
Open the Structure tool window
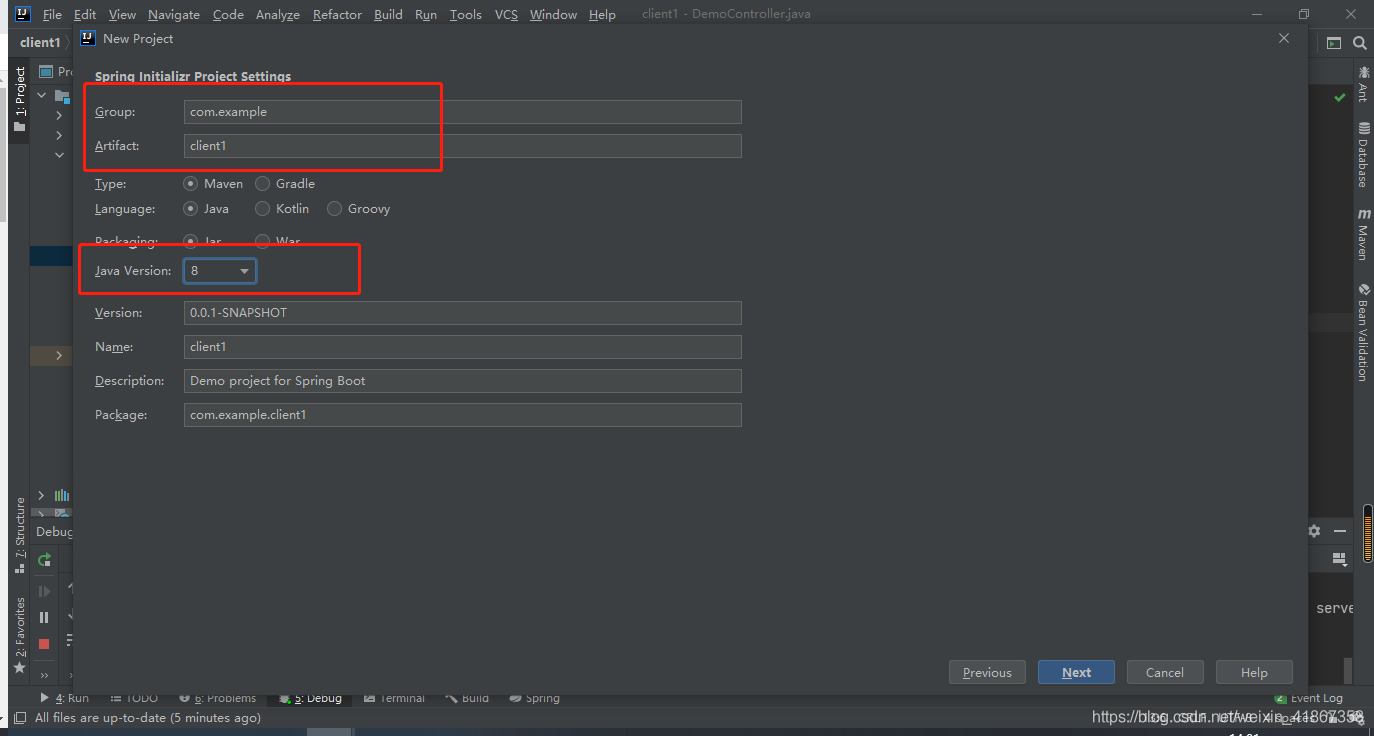20,535
